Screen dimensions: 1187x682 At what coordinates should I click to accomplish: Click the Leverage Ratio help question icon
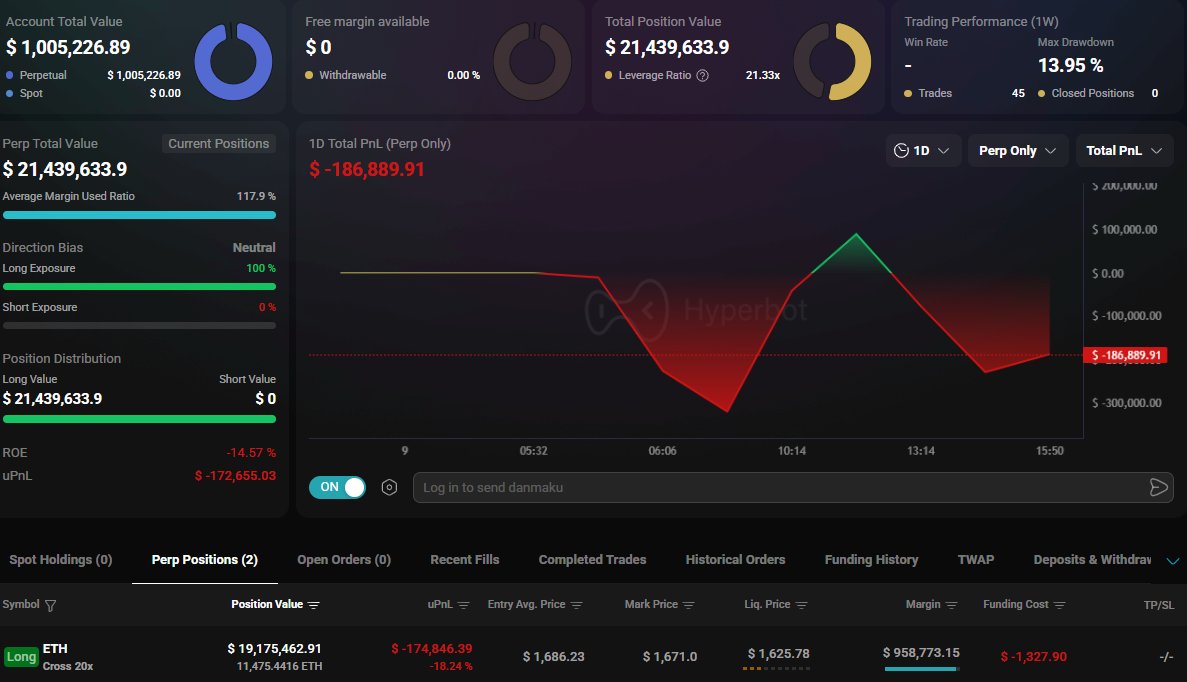tap(703, 75)
